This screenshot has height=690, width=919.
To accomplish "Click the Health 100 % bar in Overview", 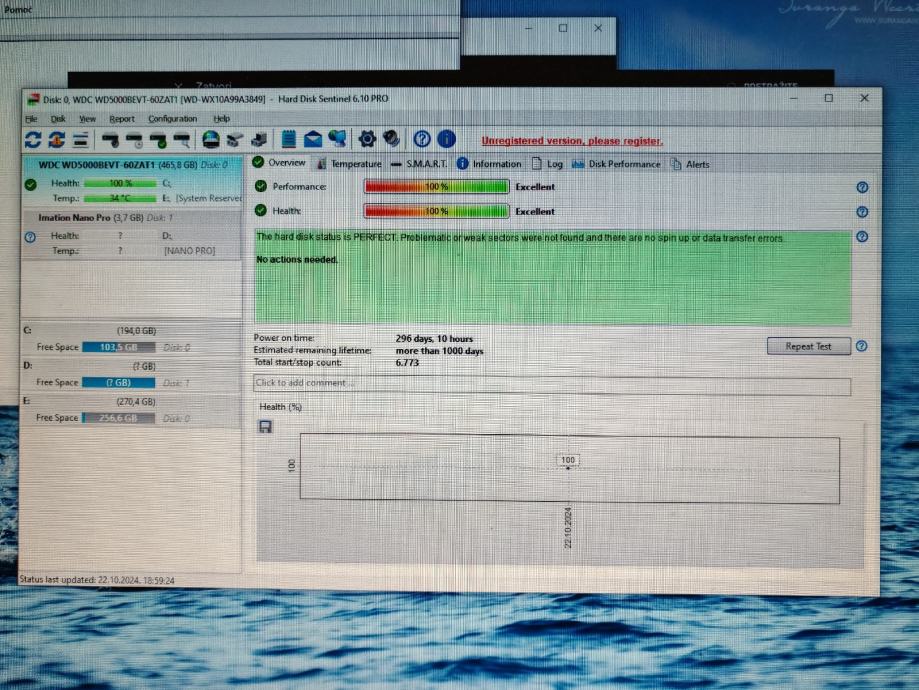I will coord(437,211).
